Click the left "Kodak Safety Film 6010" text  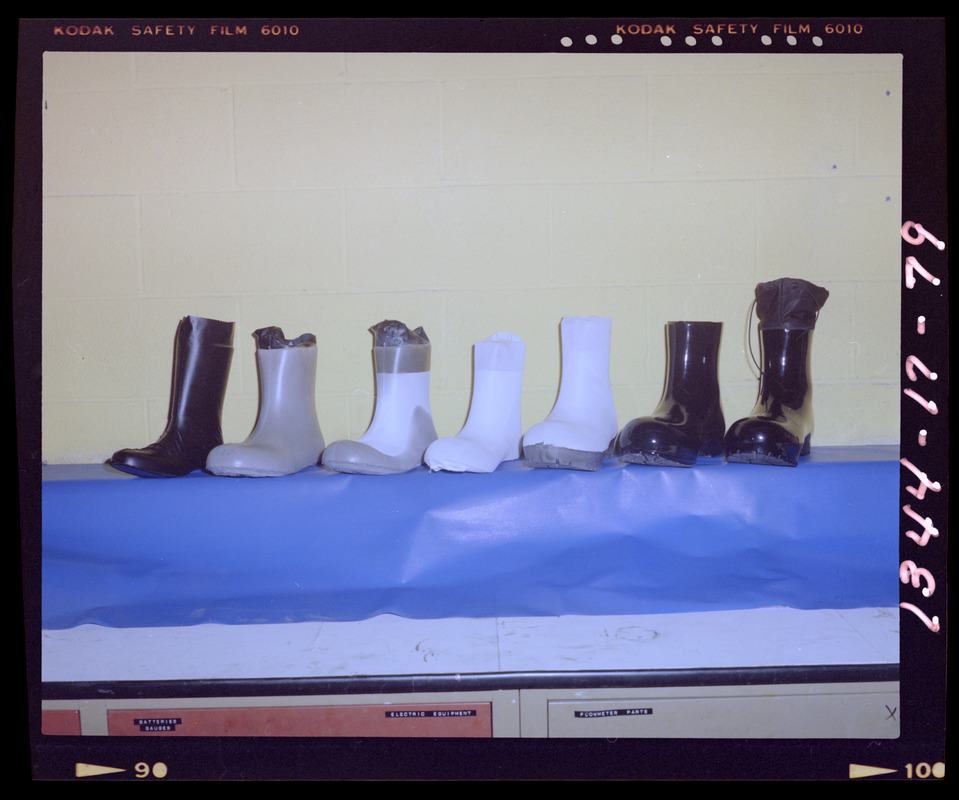click(176, 30)
